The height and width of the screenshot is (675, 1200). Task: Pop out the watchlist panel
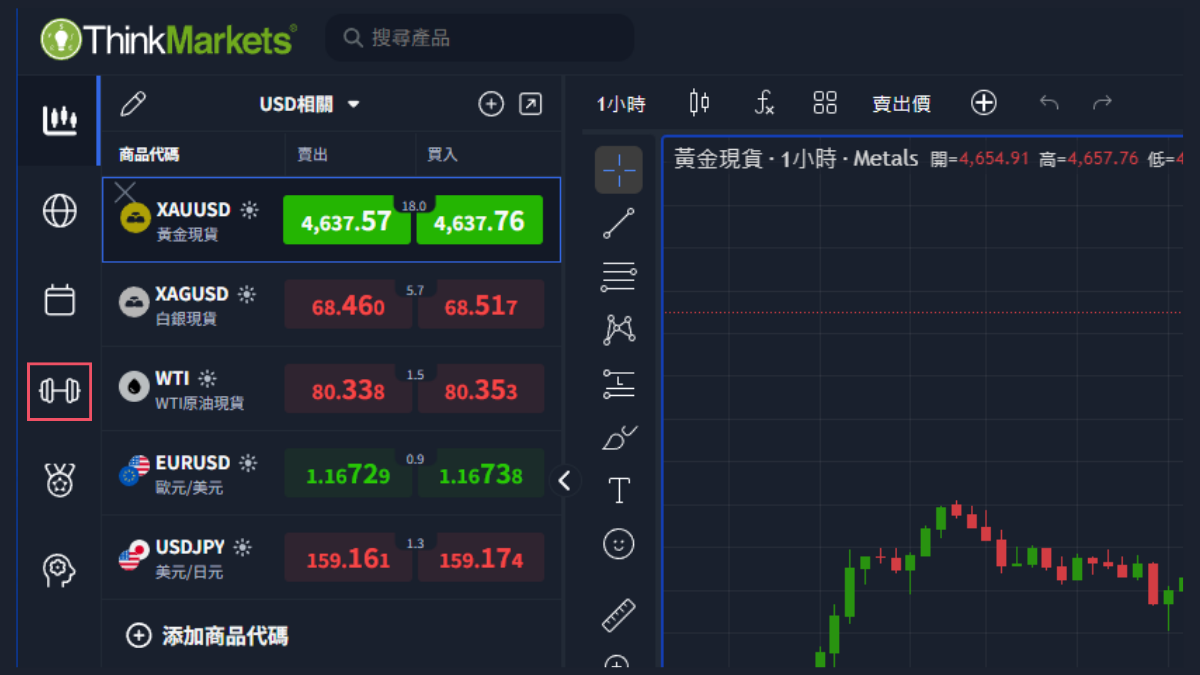pyautogui.click(x=530, y=103)
